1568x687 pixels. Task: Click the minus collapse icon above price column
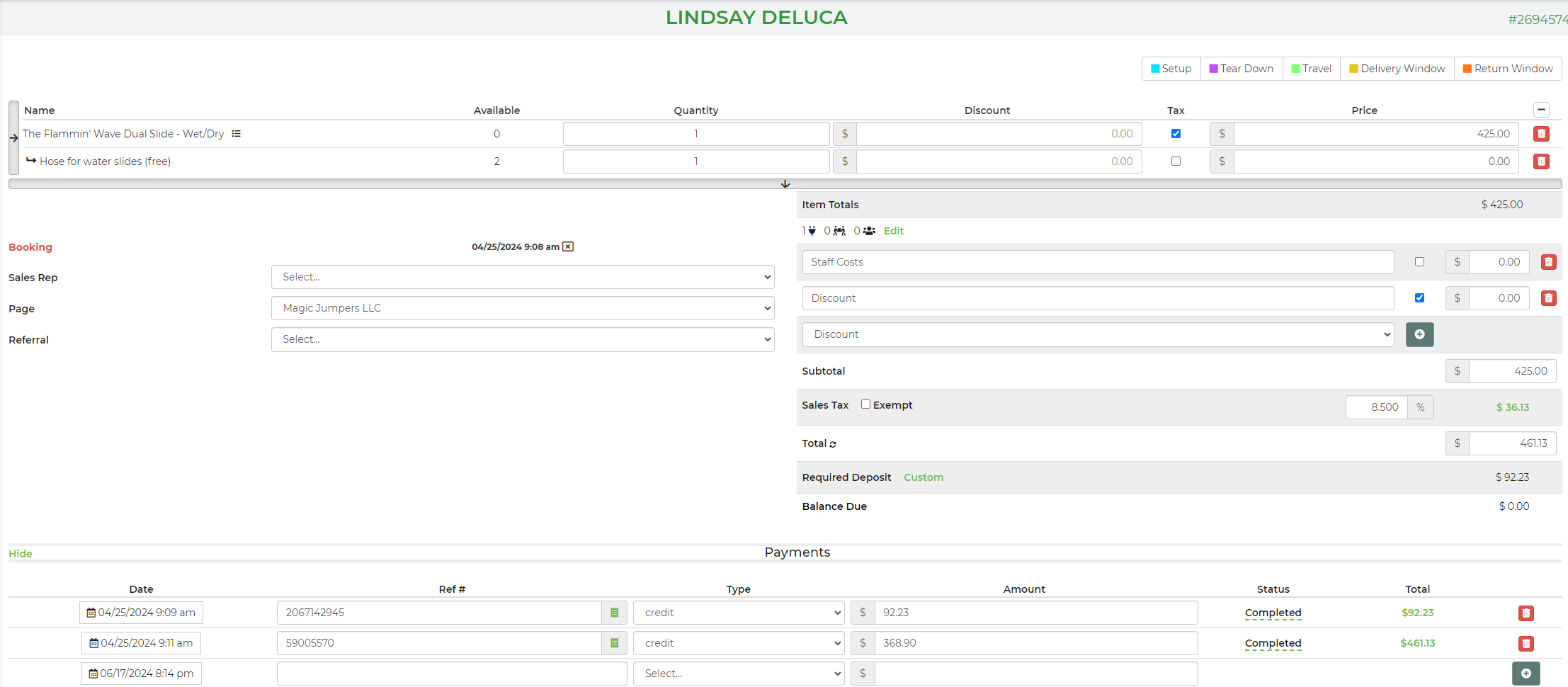(x=1541, y=110)
